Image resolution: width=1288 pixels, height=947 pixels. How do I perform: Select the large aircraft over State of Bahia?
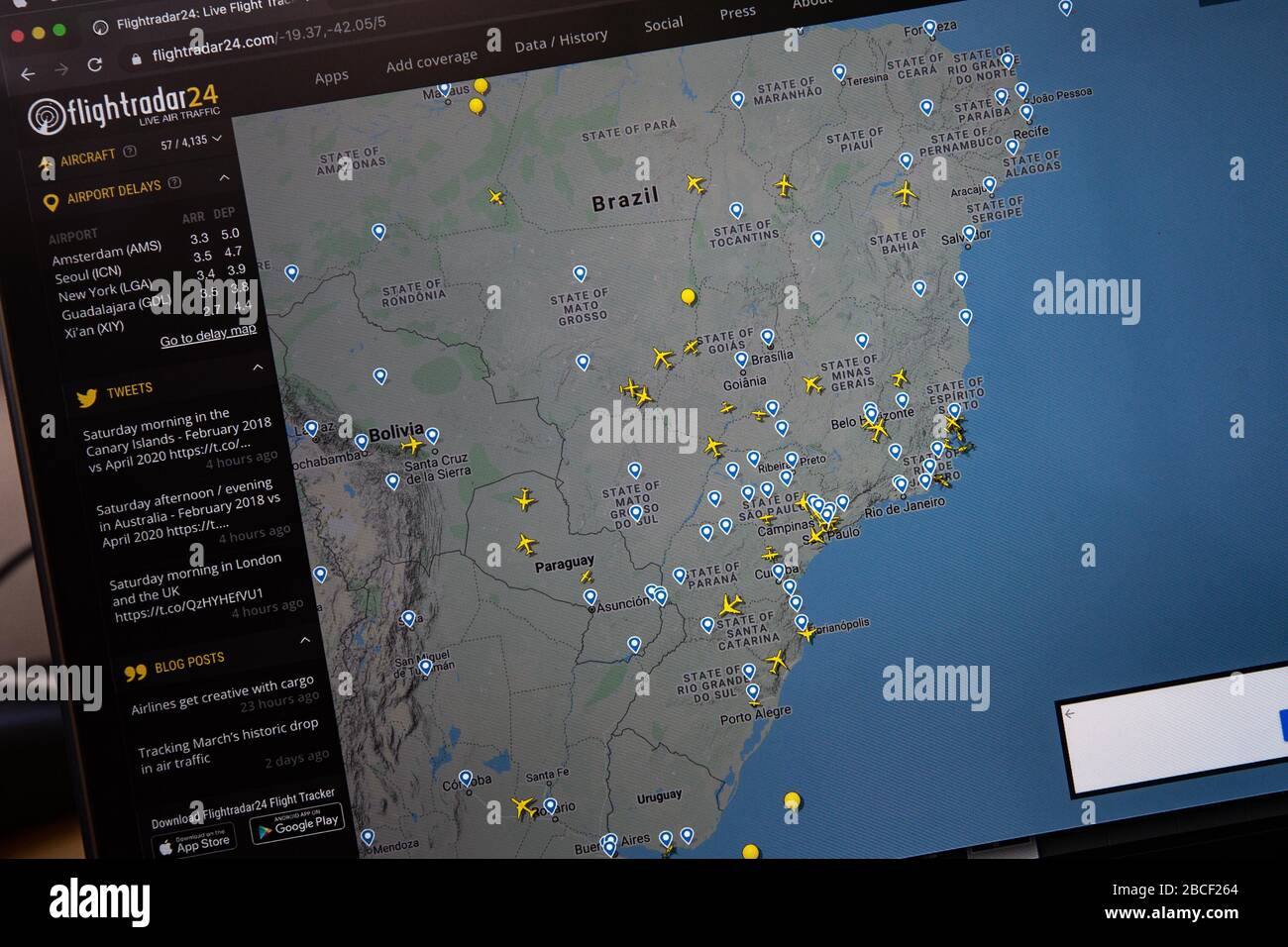point(905,193)
